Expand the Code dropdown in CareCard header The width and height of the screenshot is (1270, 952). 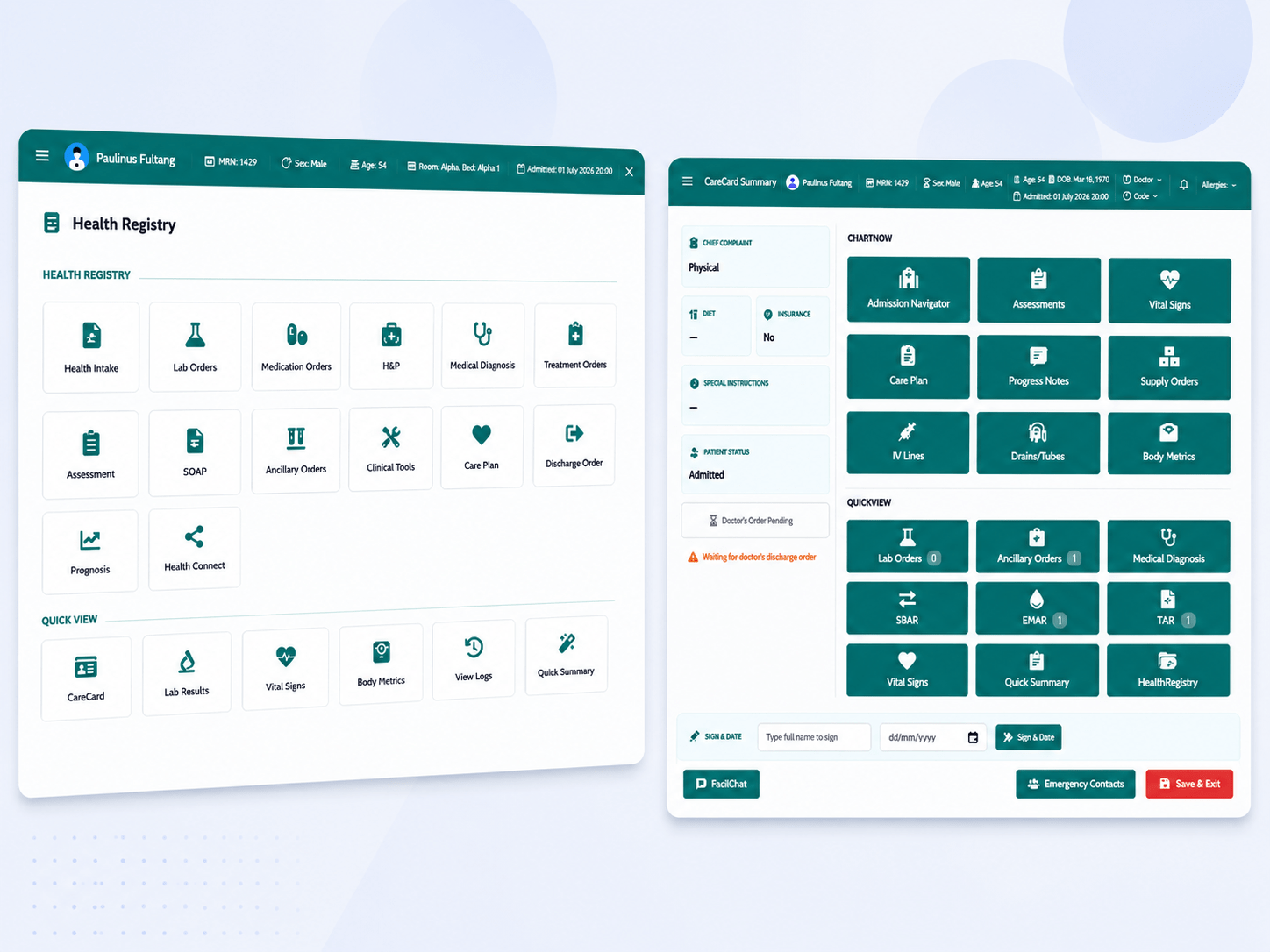pos(1140,196)
